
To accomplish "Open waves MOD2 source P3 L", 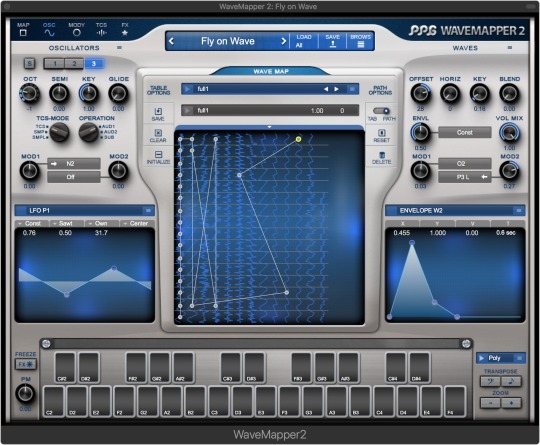I will (465, 177).
